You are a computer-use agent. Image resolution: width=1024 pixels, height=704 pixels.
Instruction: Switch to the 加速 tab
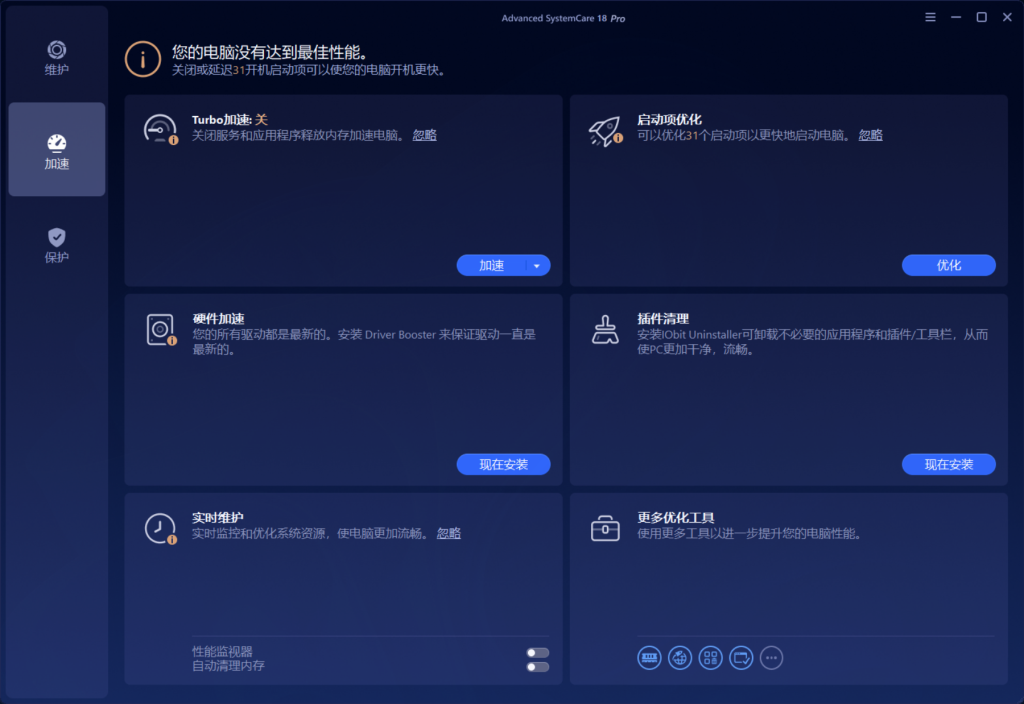tap(56, 149)
